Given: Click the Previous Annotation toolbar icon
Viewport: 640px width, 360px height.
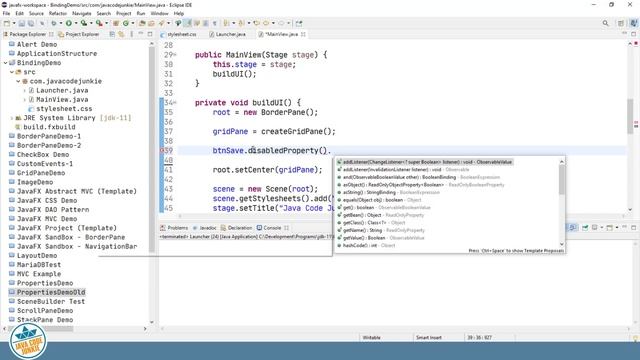Looking at the screenshot, I should click(x=241, y=23).
